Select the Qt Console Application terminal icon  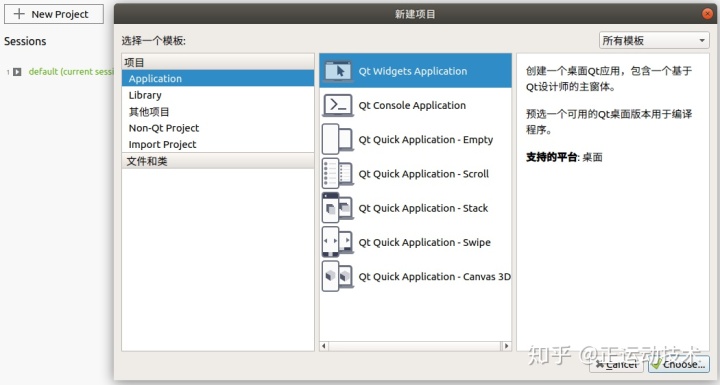click(338, 105)
